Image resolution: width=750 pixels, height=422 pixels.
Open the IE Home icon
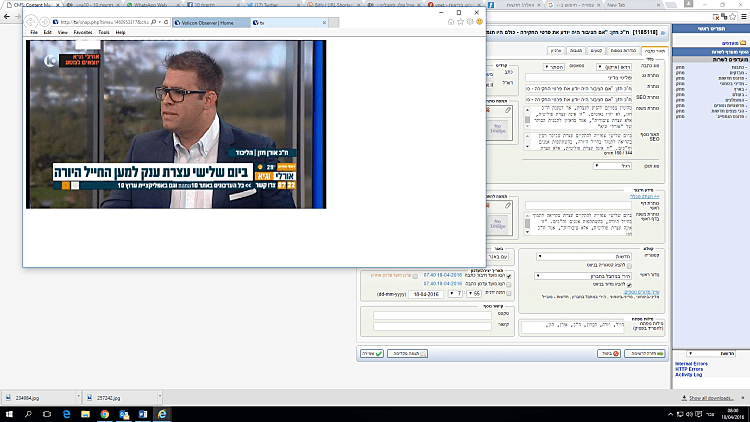pyautogui.click(x=452, y=21)
